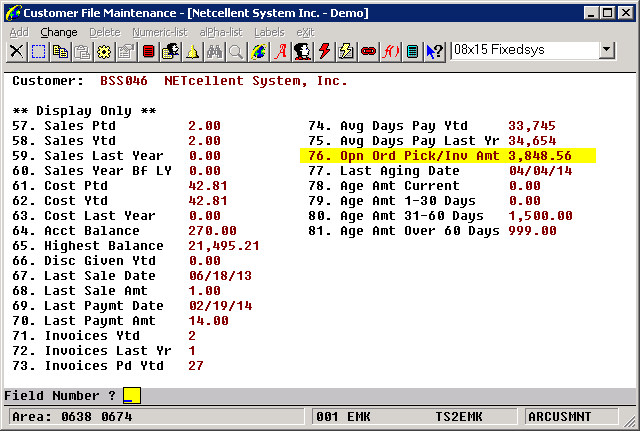Open the yellow gear settings icon
The width and height of the screenshot is (640, 431).
(104, 52)
